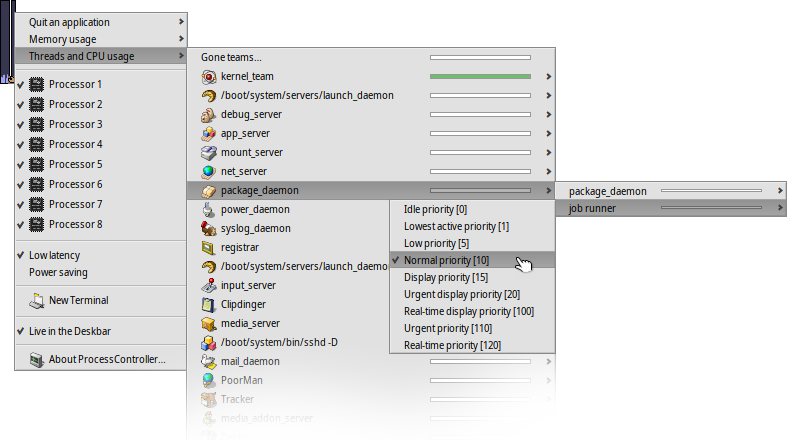Click the PoorMan globe icon
The height and width of the screenshot is (440, 787).
pos(208,381)
